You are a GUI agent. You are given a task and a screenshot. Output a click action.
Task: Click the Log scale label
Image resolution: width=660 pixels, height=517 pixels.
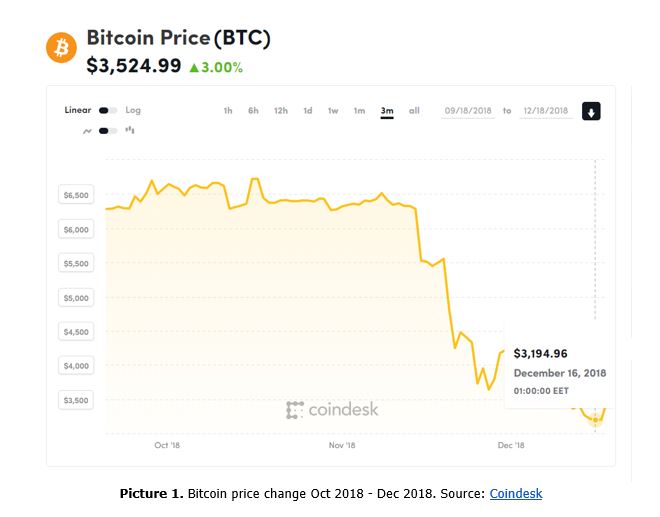pyautogui.click(x=133, y=110)
